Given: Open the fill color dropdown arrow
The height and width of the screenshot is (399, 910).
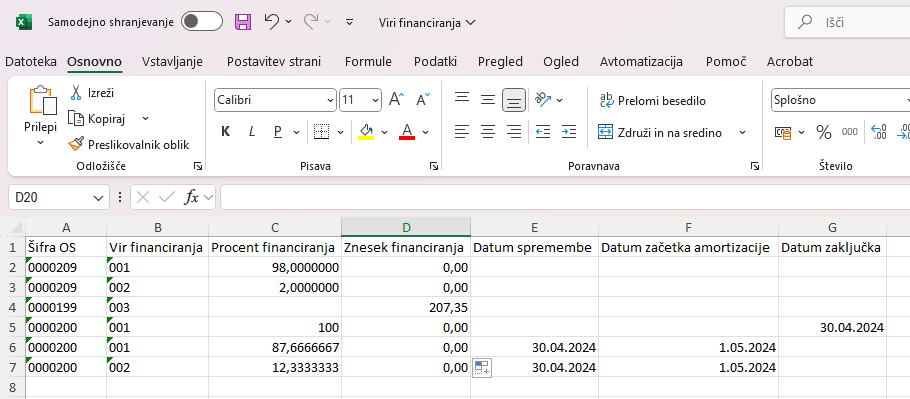Looking at the screenshot, I should pos(384,132).
